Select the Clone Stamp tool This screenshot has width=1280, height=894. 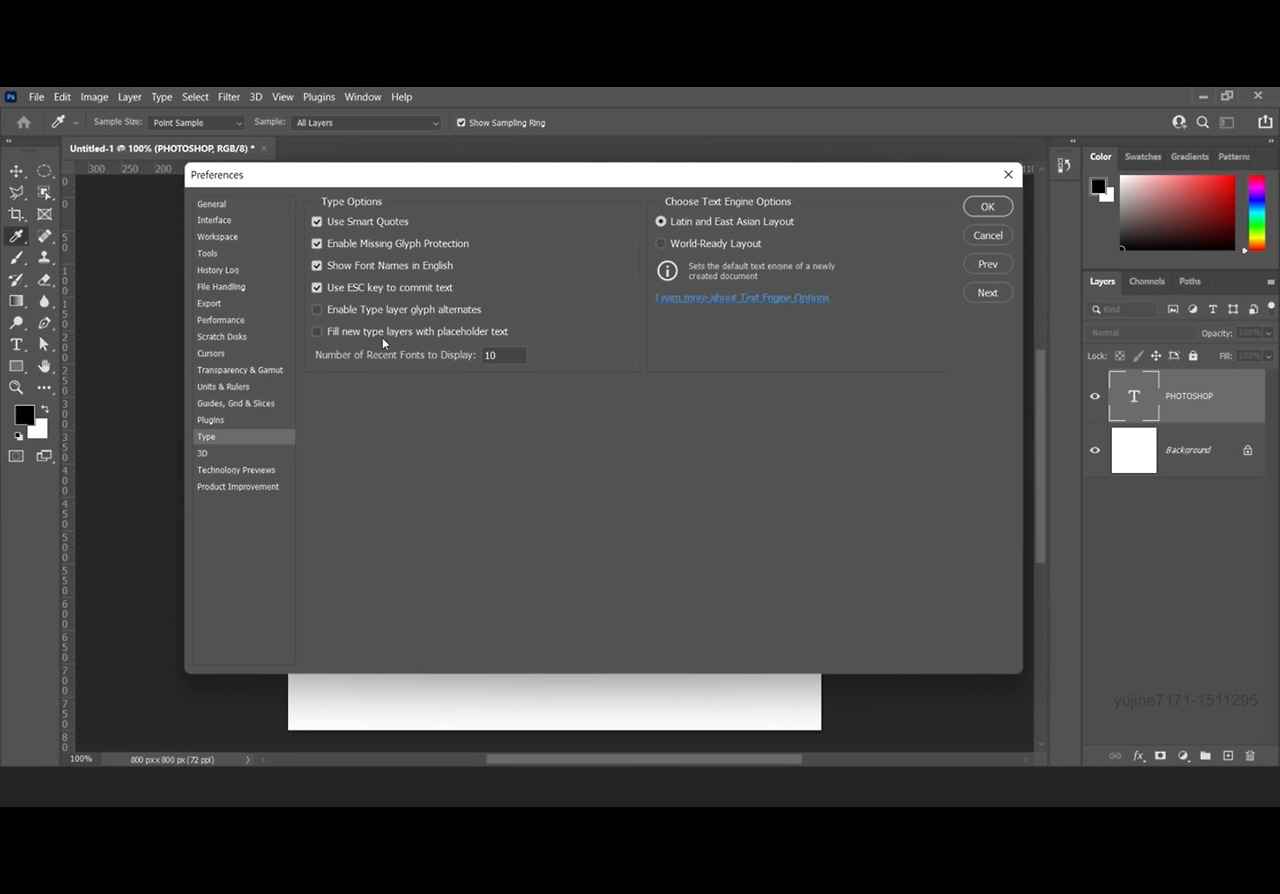click(x=45, y=258)
